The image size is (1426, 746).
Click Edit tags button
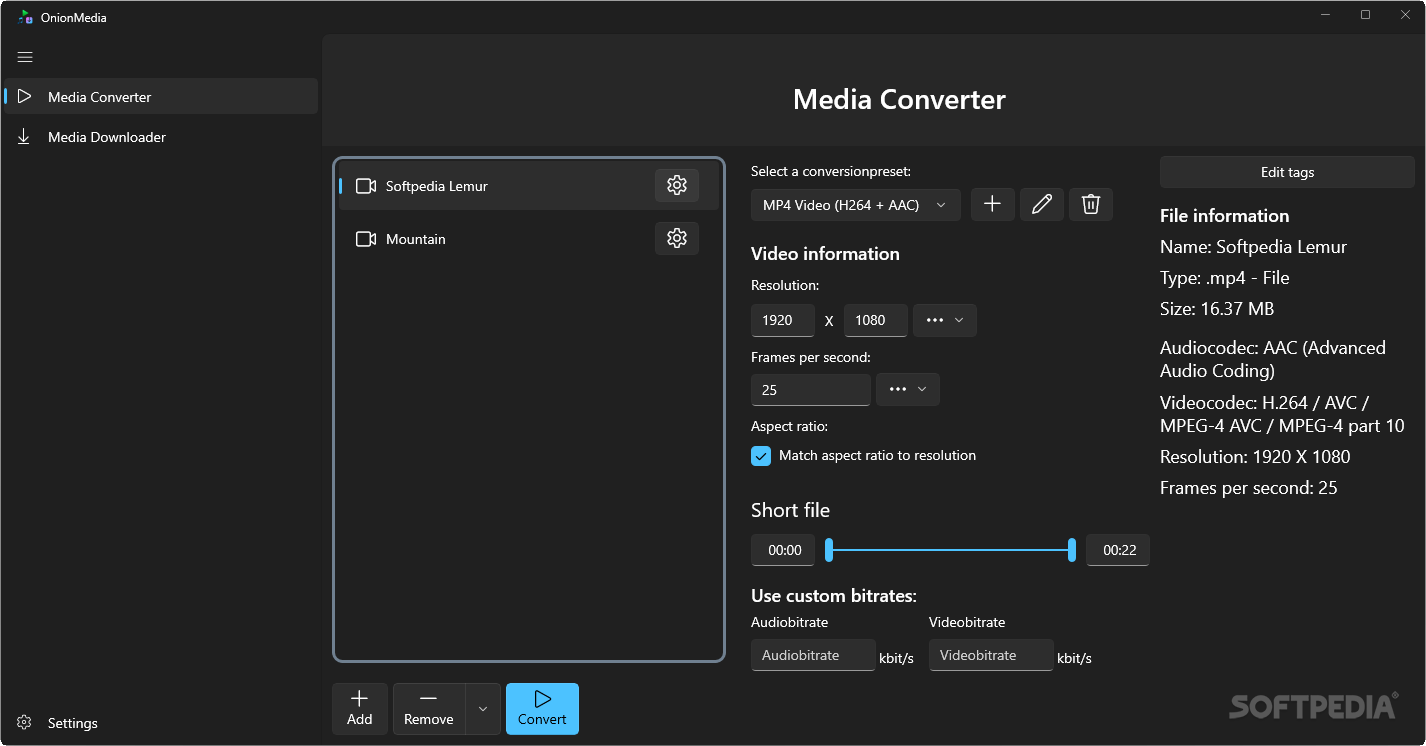coord(1287,172)
